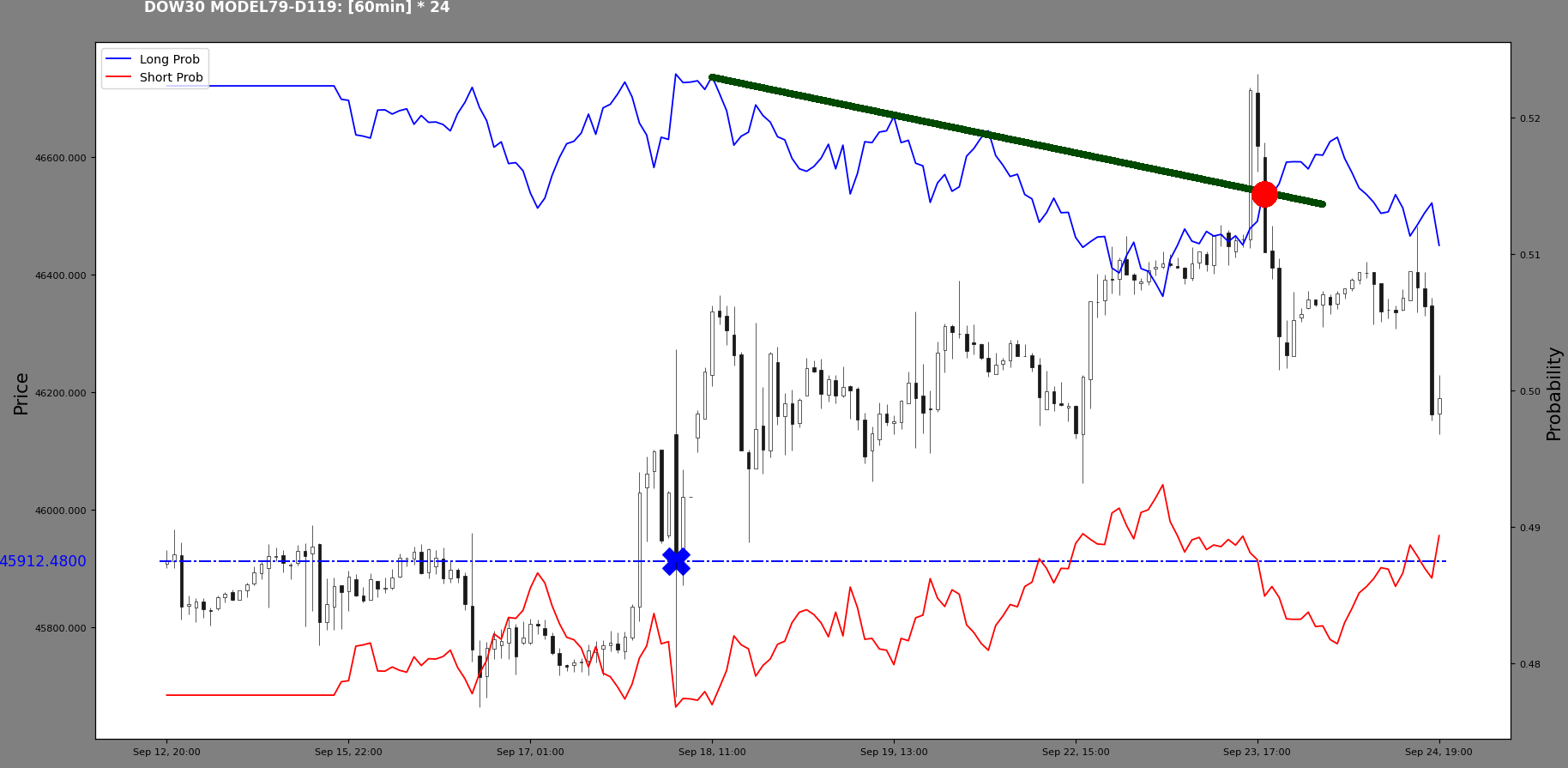The height and width of the screenshot is (768, 1568).
Task: Click the chart title DOW30 MODEL79-D119
Action: coord(296,8)
